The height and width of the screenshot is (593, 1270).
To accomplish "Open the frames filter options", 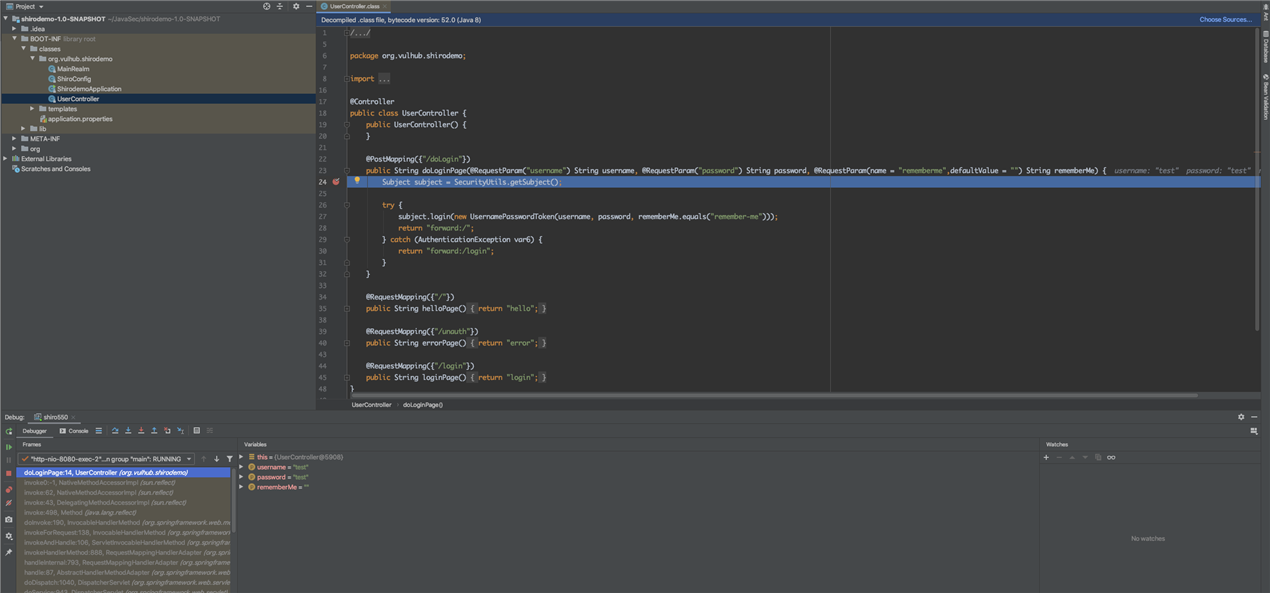I will coord(230,459).
